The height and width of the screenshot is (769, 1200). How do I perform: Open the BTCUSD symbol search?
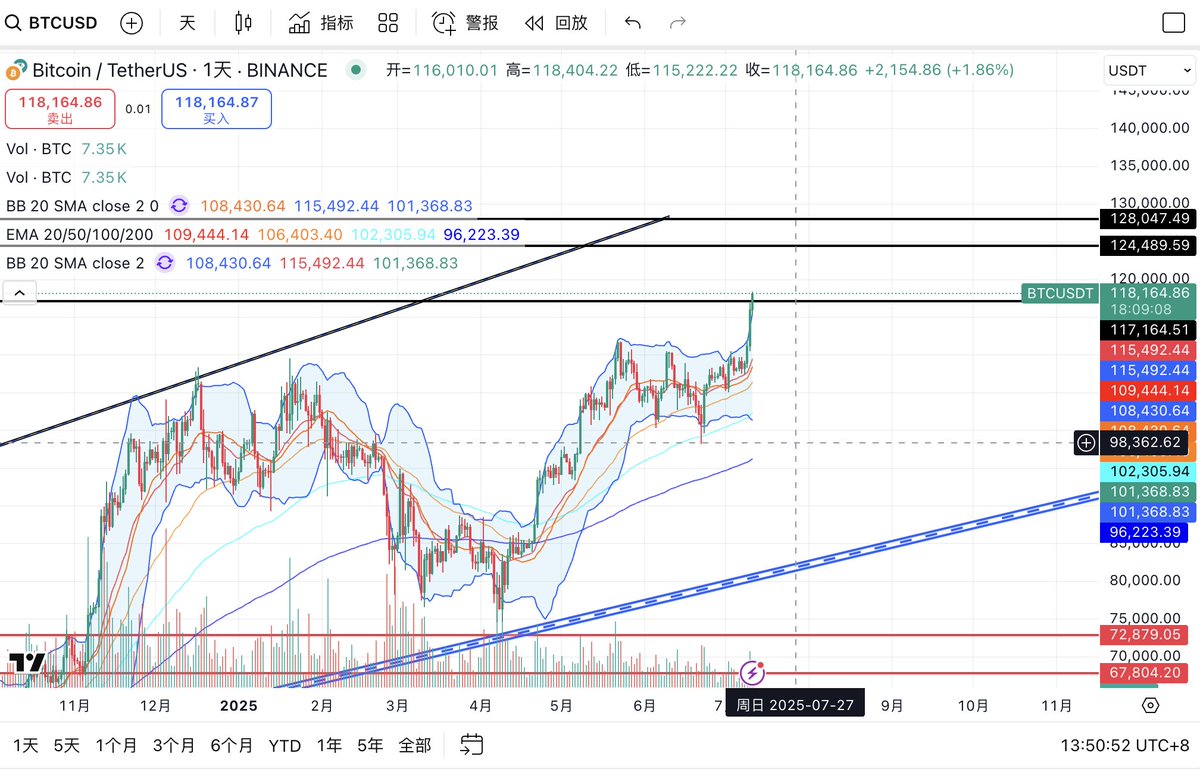50,22
